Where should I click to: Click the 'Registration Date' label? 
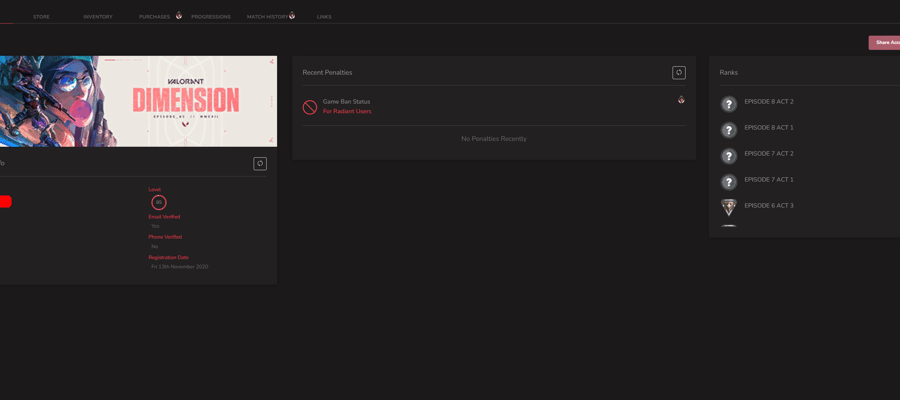point(168,258)
